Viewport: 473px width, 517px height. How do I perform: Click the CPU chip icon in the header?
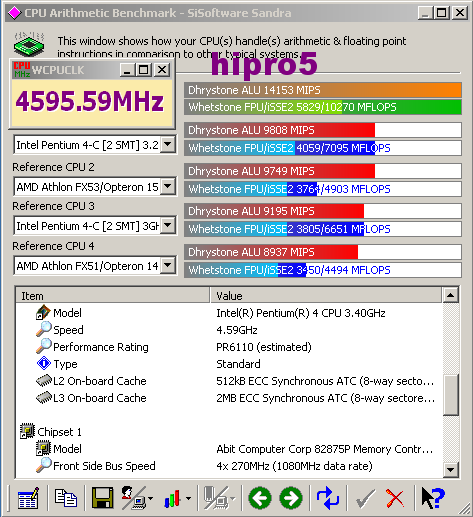(29, 44)
